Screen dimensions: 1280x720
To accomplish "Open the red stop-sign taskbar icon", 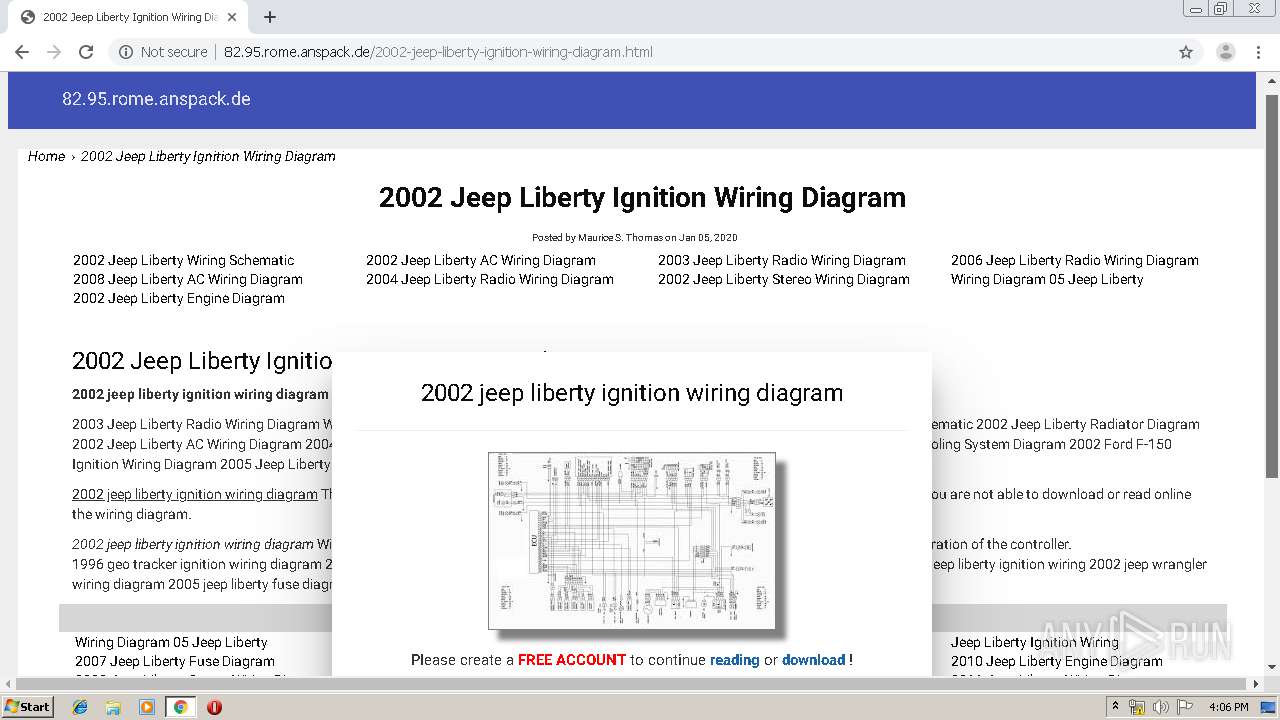I will click(214, 706).
